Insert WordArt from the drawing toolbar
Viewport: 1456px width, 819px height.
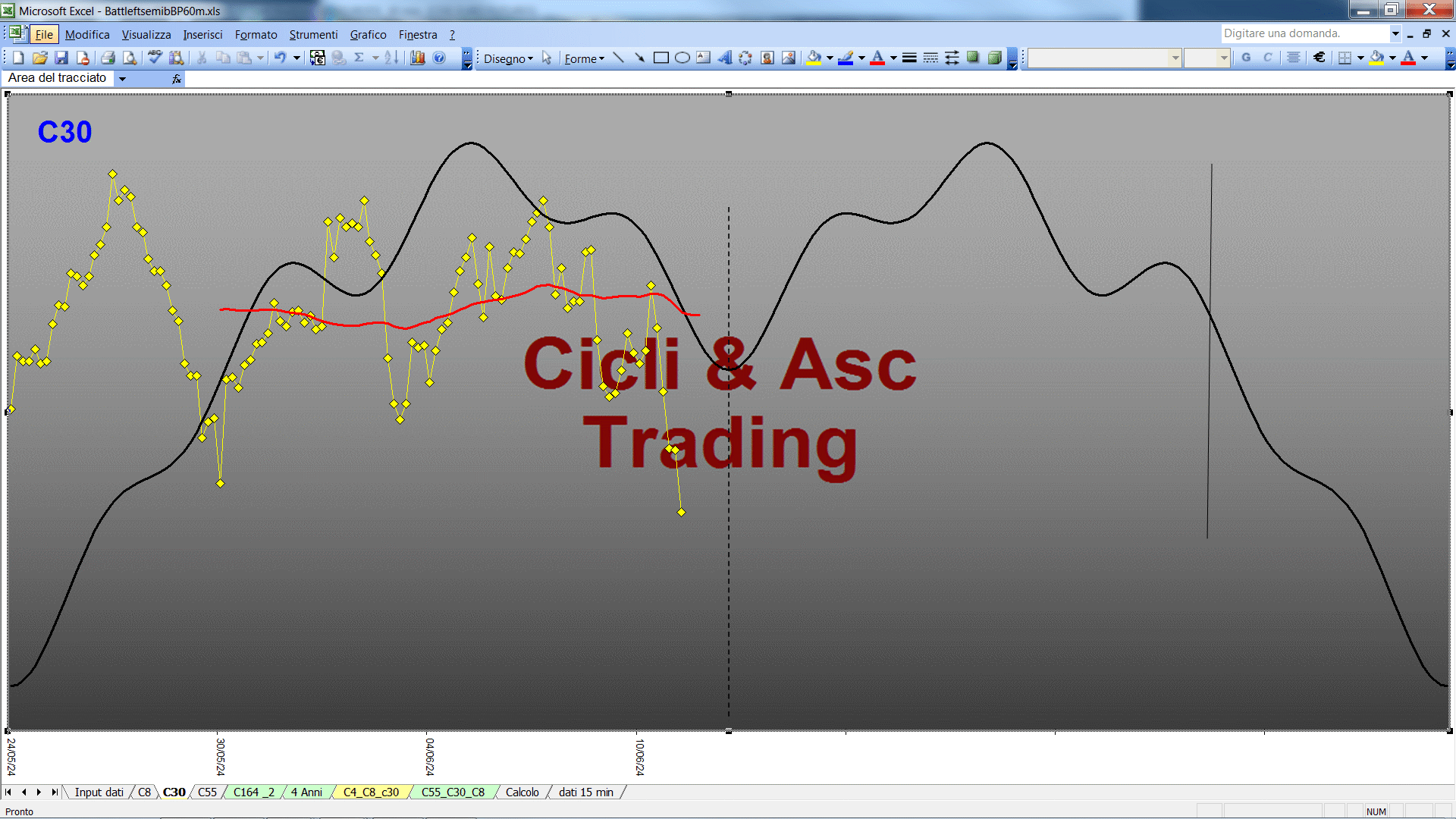[x=724, y=58]
